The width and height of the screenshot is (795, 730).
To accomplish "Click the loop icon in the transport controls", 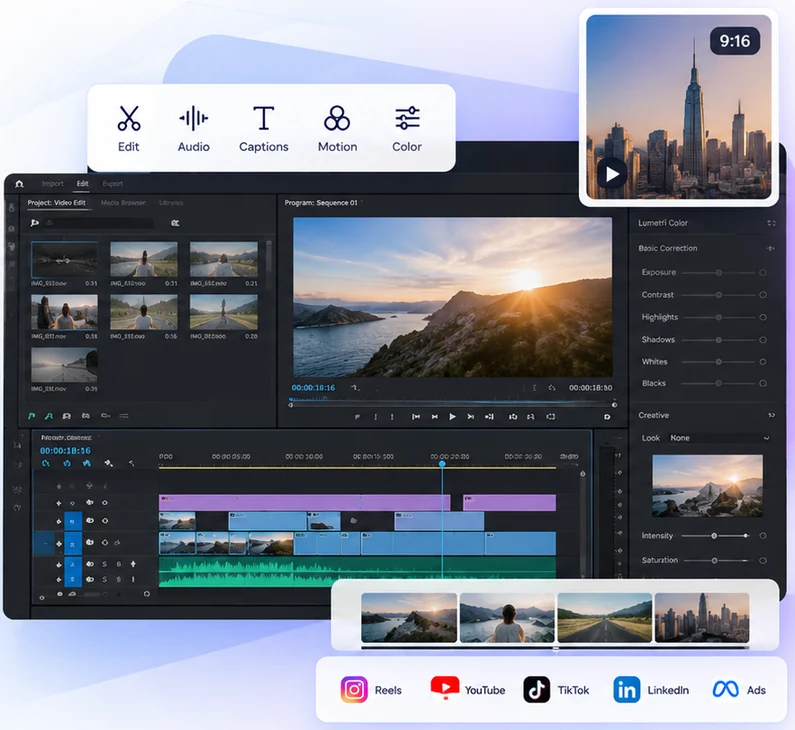I will tap(551, 416).
